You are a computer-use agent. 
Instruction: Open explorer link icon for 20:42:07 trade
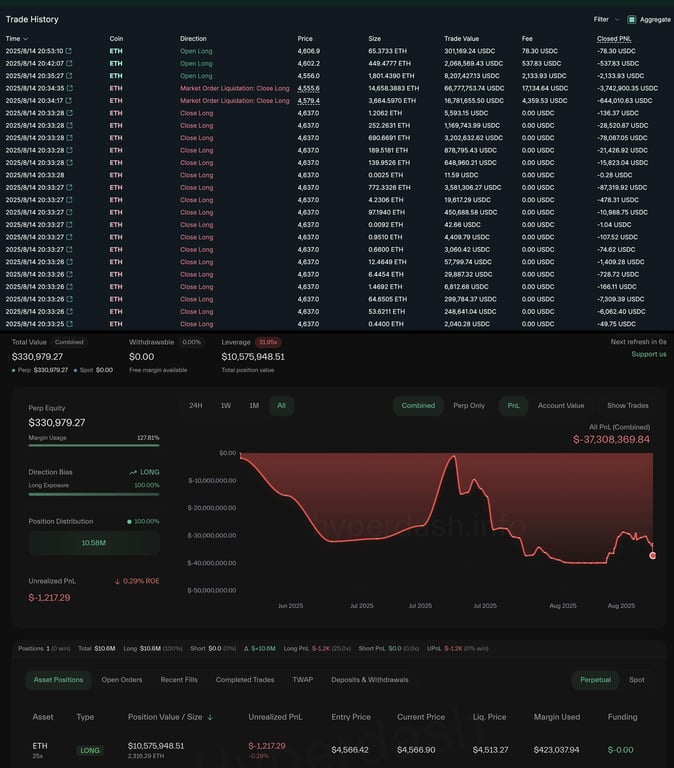click(69, 63)
